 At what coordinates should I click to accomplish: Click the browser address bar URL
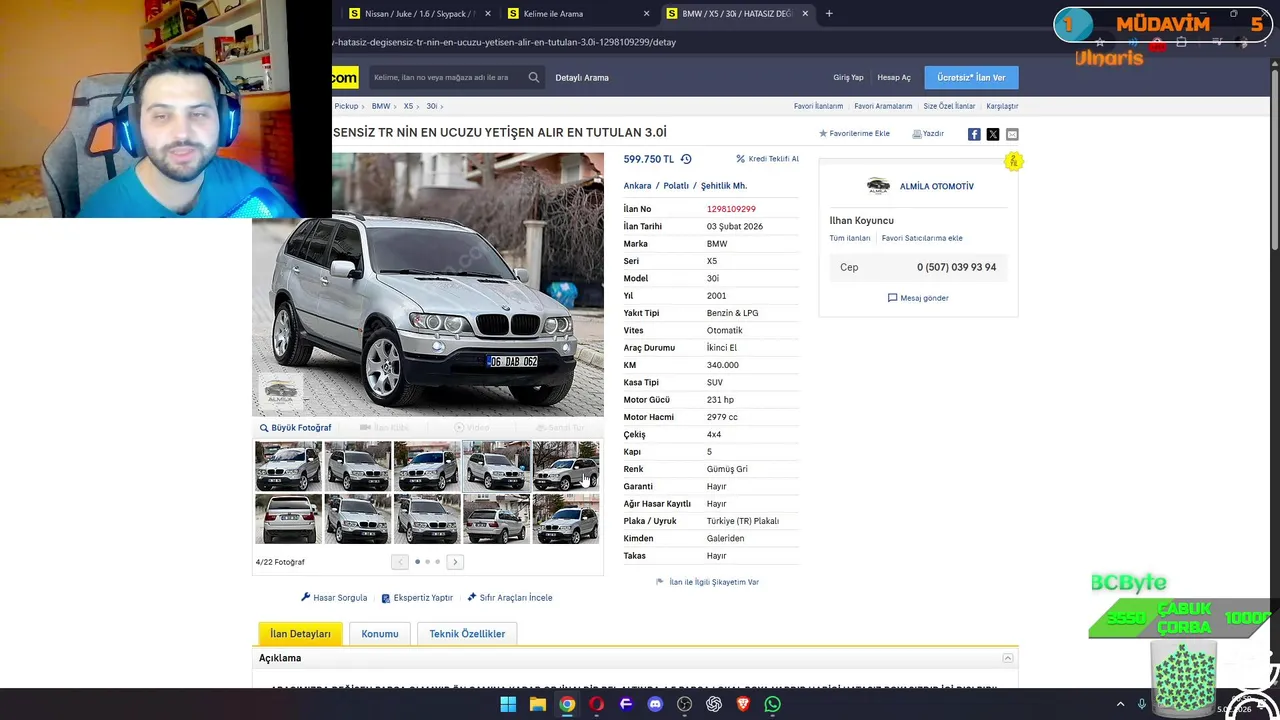(505, 42)
